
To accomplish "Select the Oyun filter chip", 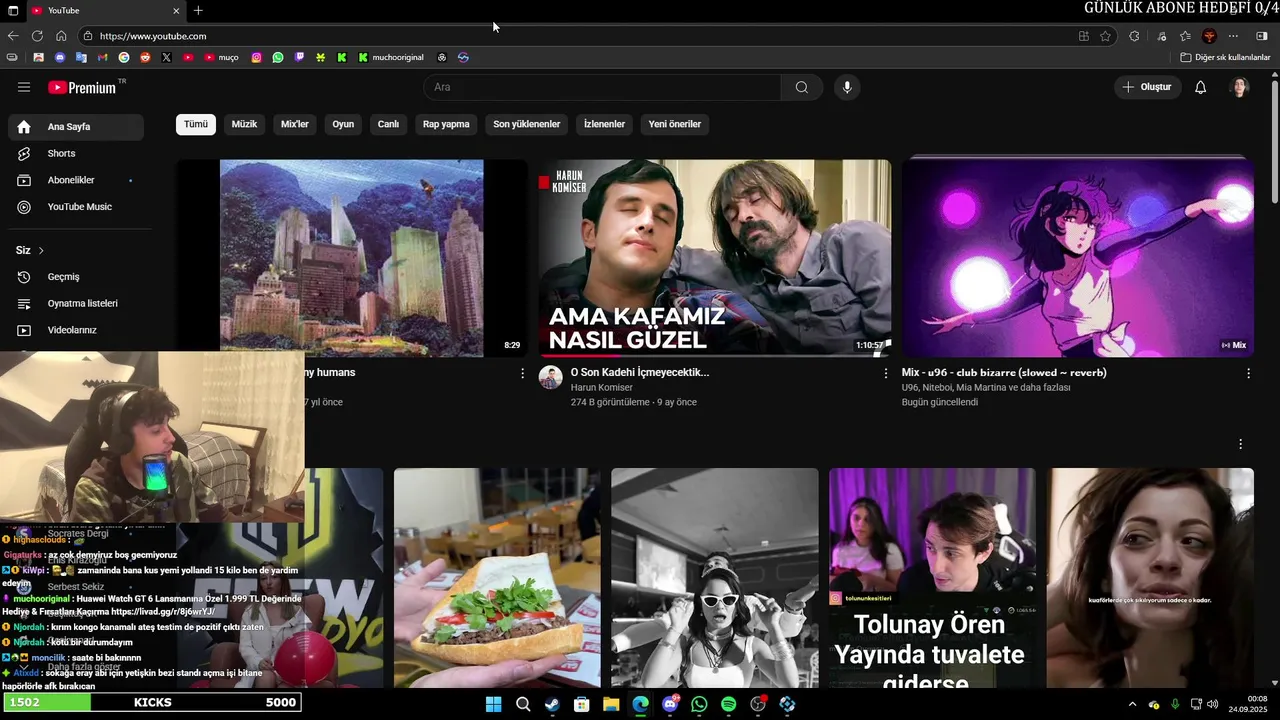I will [343, 124].
